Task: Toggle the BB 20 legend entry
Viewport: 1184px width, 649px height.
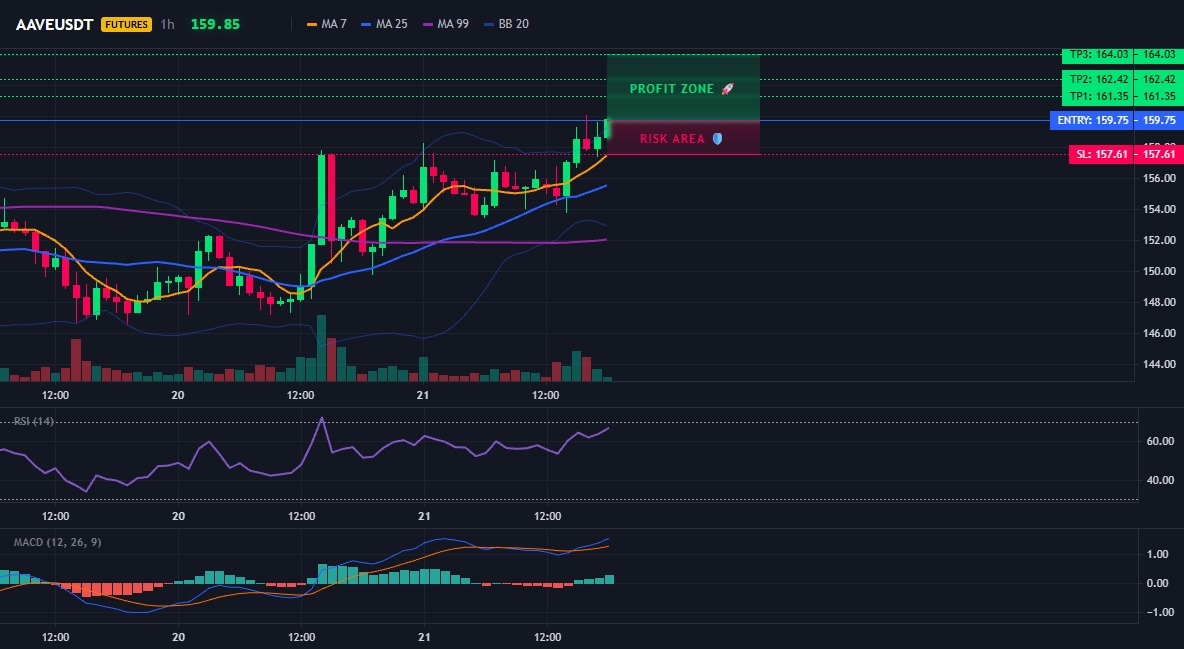Action: (506, 24)
